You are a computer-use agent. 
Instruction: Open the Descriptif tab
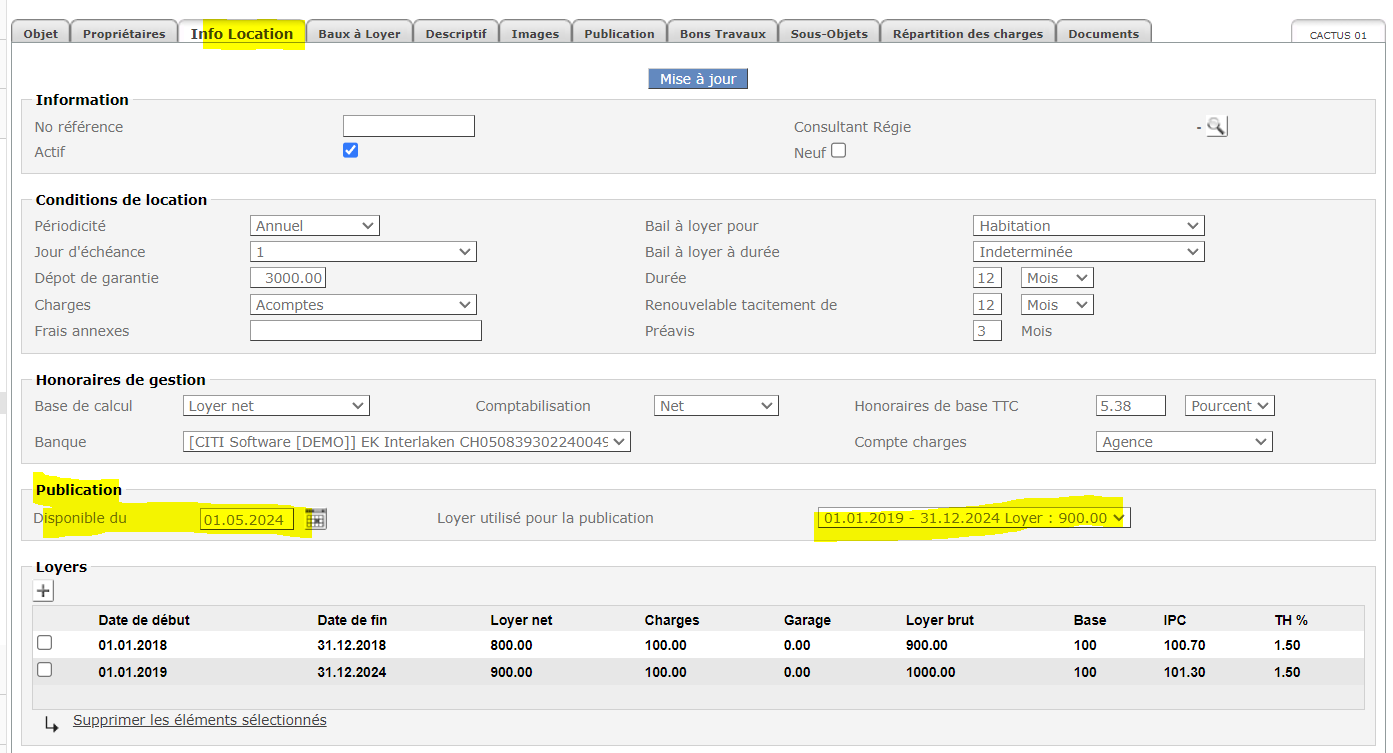[x=456, y=34]
